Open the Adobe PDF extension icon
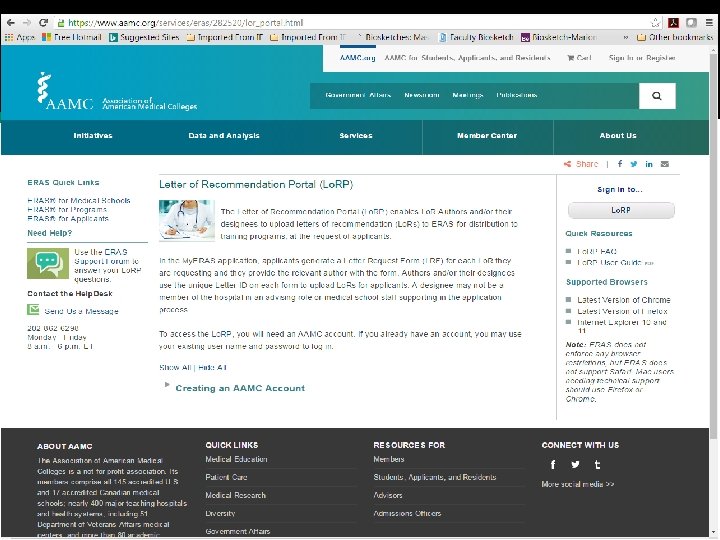Viewport: 720px width, 540px height. [x=673, y=22]
